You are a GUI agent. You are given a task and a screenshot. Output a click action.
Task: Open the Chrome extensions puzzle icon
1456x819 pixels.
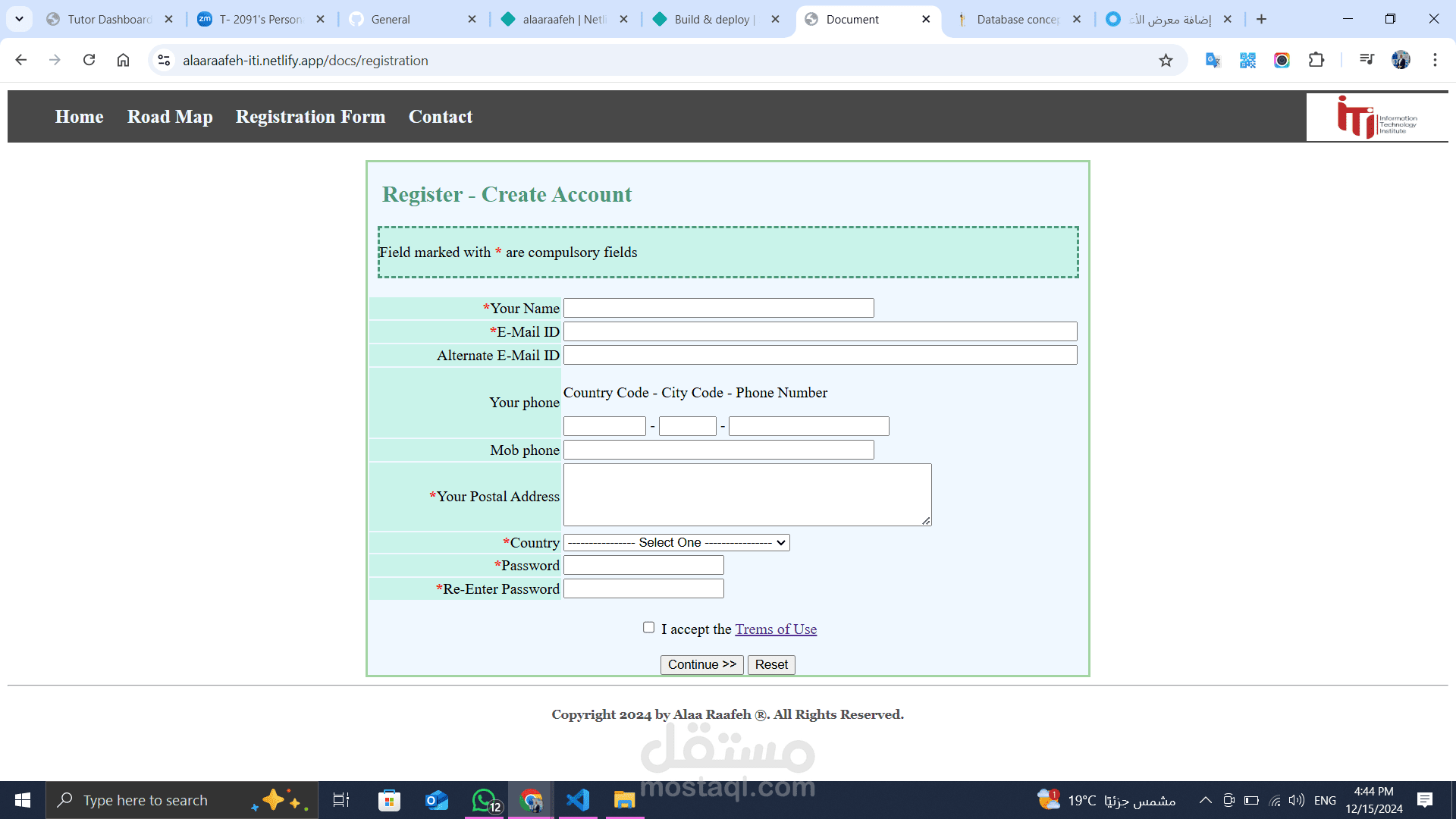(1317, 60)
